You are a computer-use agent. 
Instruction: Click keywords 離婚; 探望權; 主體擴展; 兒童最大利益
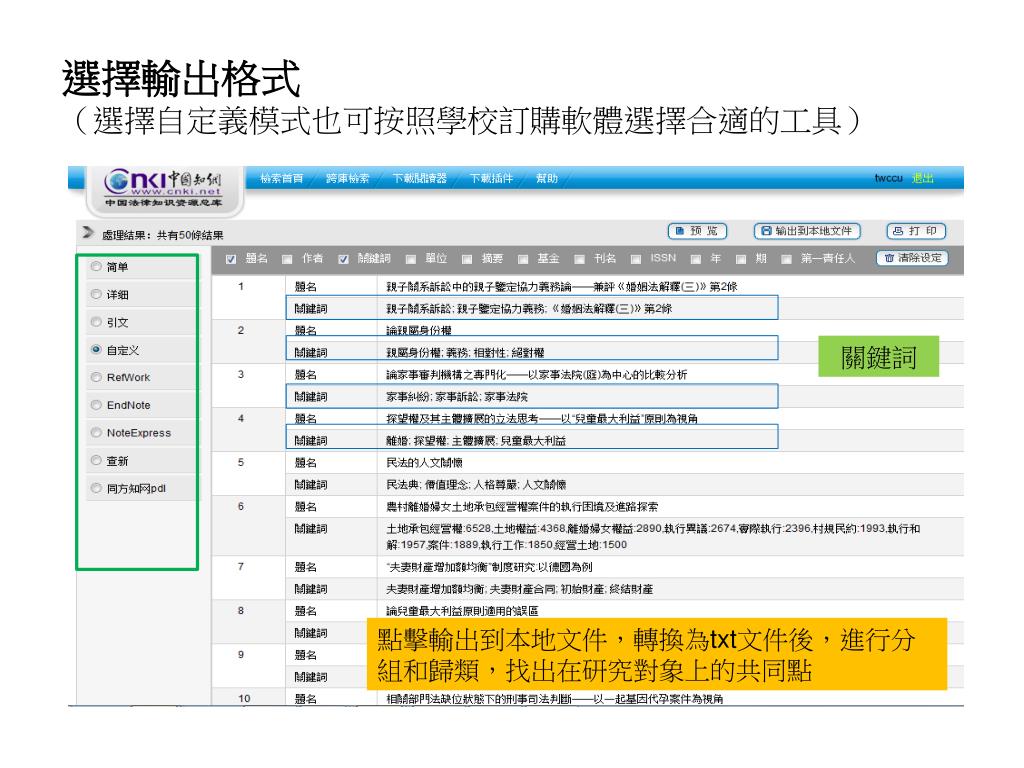pyautogui.click(x=476, y=441)
